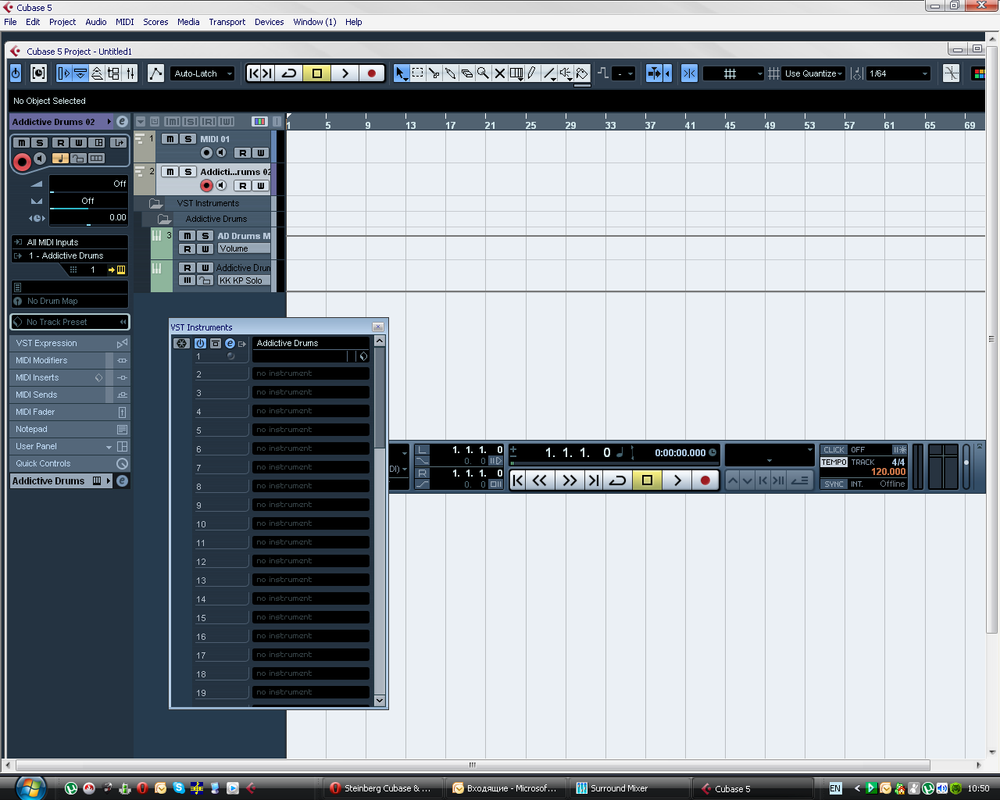Select the Color paint bucket tool
The width and height of the screenshot is (1000, 800).
[582, 73]
